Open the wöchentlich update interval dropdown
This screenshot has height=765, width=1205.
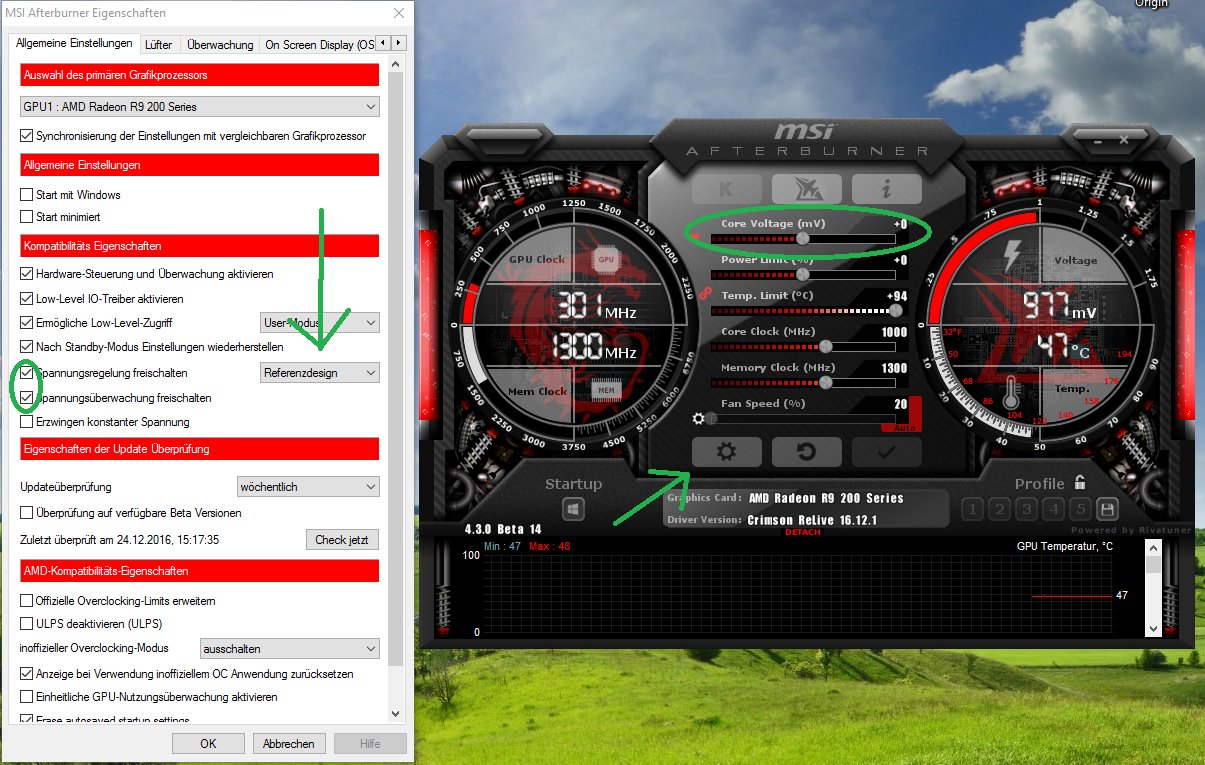point(308,487)
